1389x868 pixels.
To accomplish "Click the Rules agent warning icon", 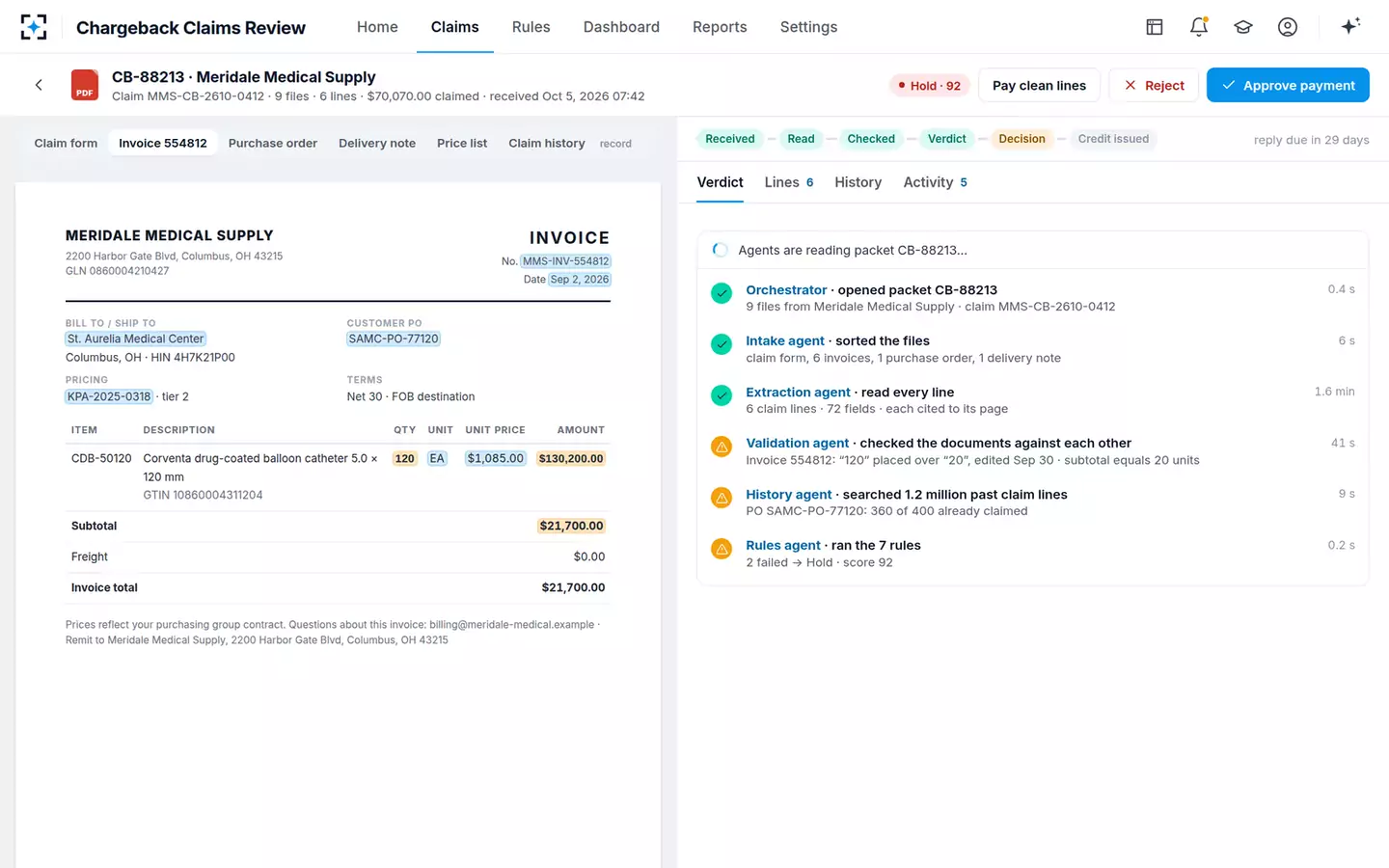I will [x=722, y=549].
